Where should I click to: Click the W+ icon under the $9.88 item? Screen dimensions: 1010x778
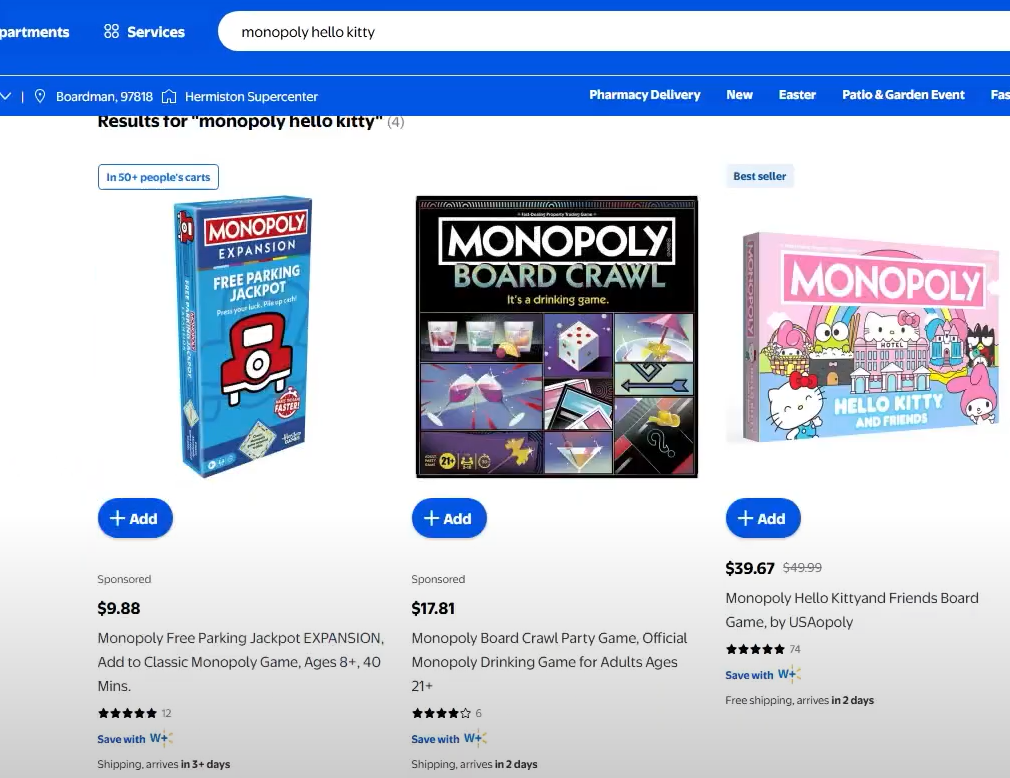[161, 739]
